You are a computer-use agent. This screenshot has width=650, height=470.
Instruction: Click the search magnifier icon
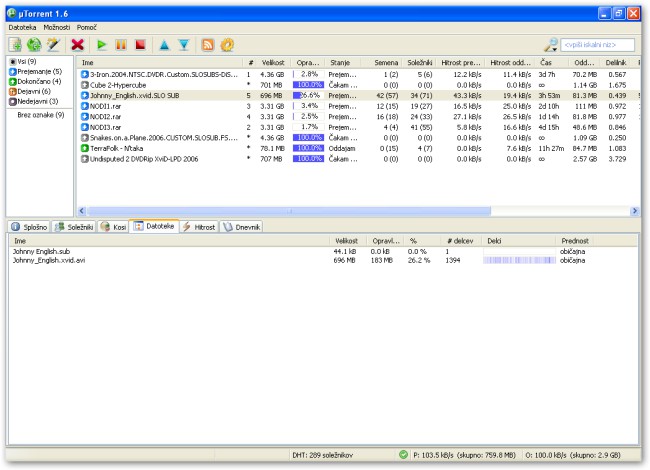coord(551,45)
